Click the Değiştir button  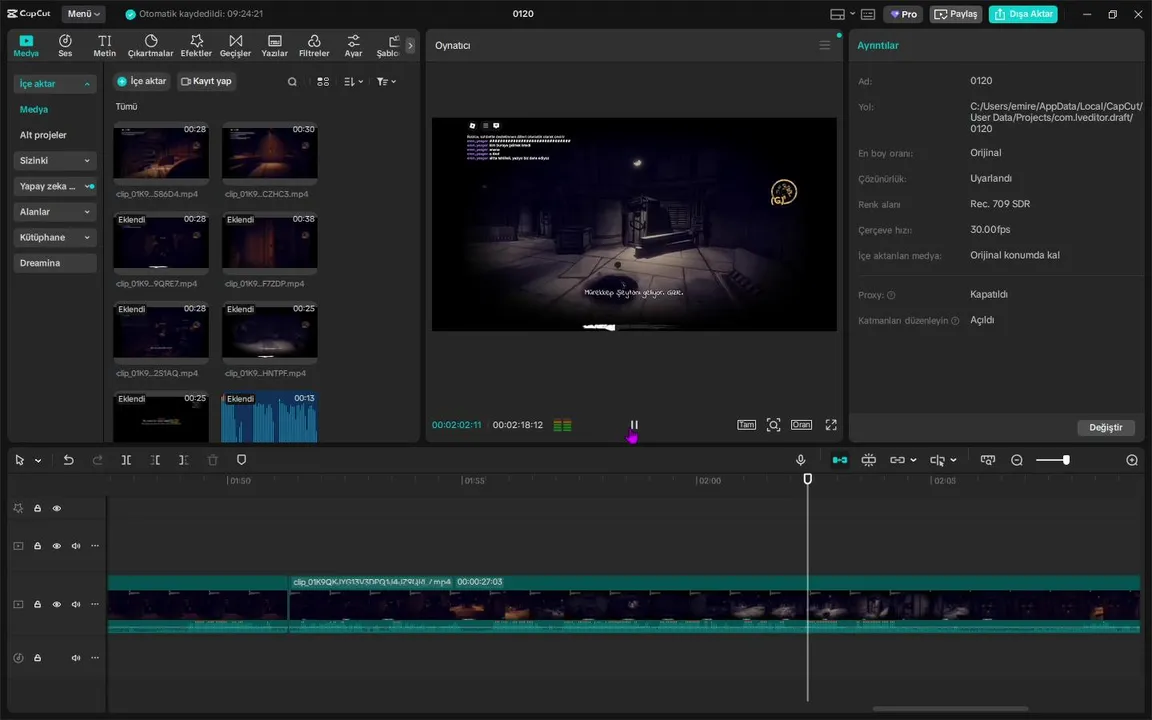pos(1105,428)
